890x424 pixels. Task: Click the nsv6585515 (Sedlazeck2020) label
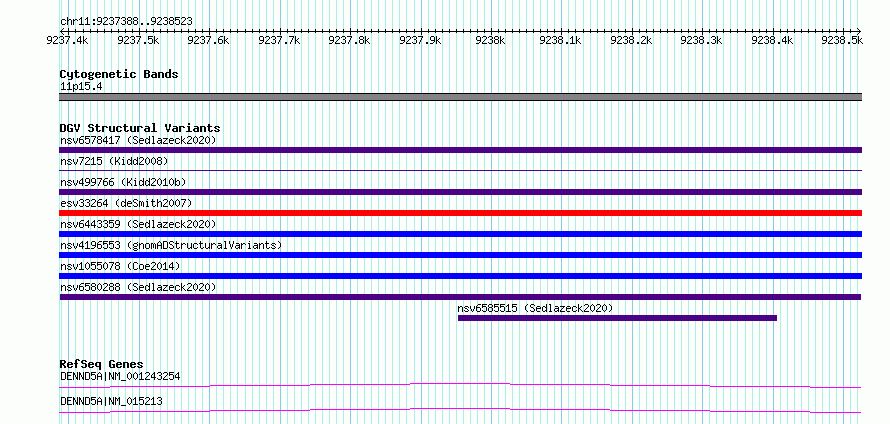pyautogui.click(x=535, y=308)
